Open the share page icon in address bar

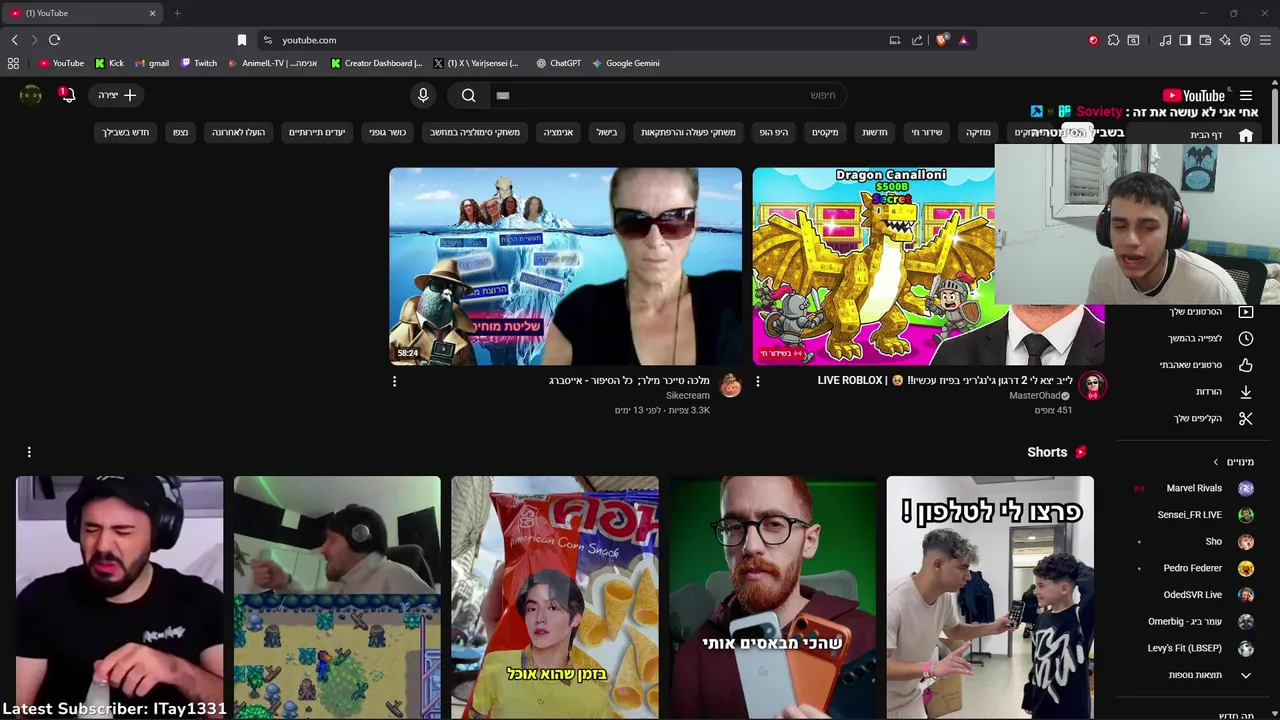pos(917,40)
